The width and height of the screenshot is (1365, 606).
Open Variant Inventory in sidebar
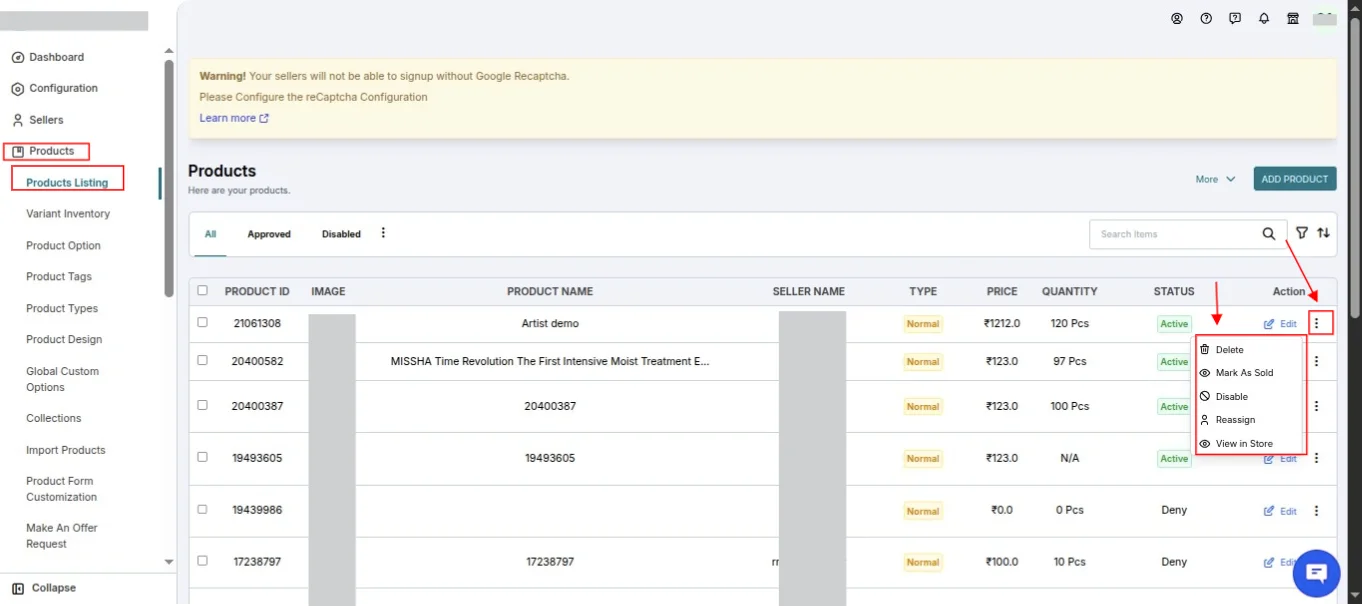point(68,214)
